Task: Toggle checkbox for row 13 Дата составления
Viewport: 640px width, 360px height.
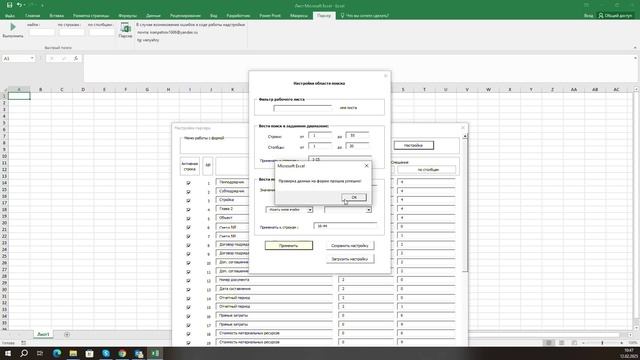Action: tap(189, 289)
